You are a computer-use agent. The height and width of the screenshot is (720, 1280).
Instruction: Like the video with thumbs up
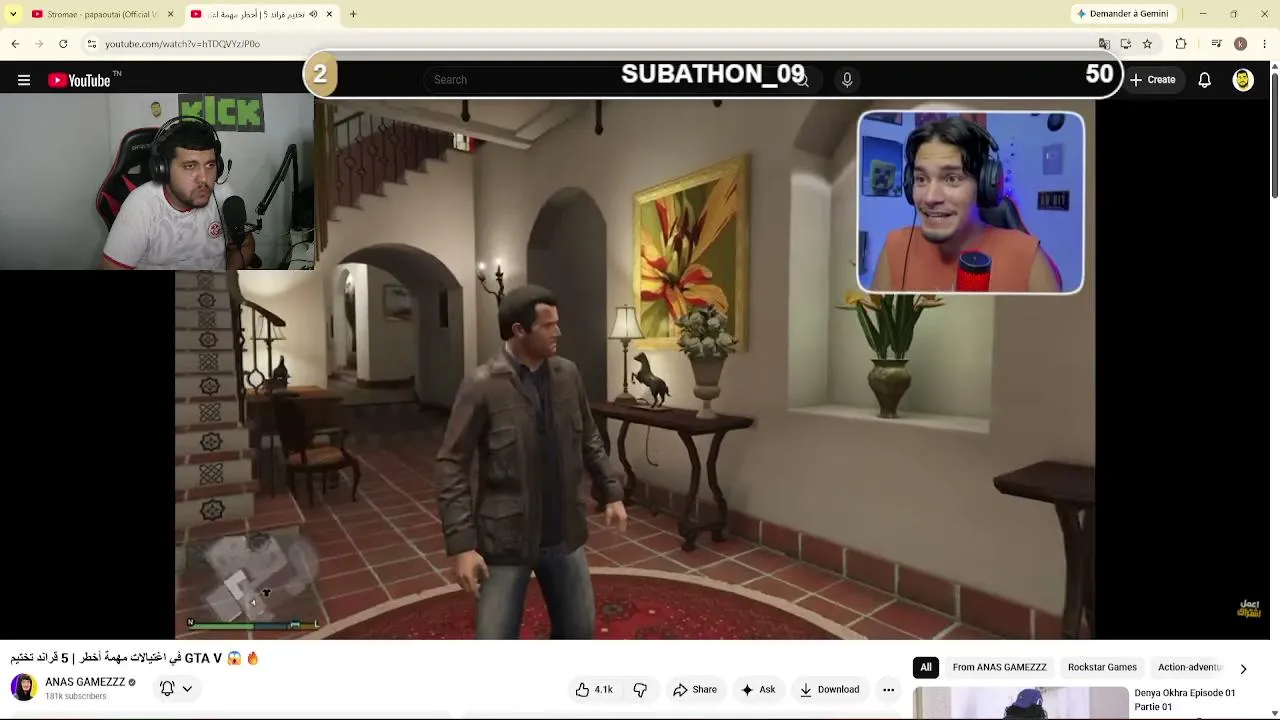pyautogui.click(x=593, y=689)
